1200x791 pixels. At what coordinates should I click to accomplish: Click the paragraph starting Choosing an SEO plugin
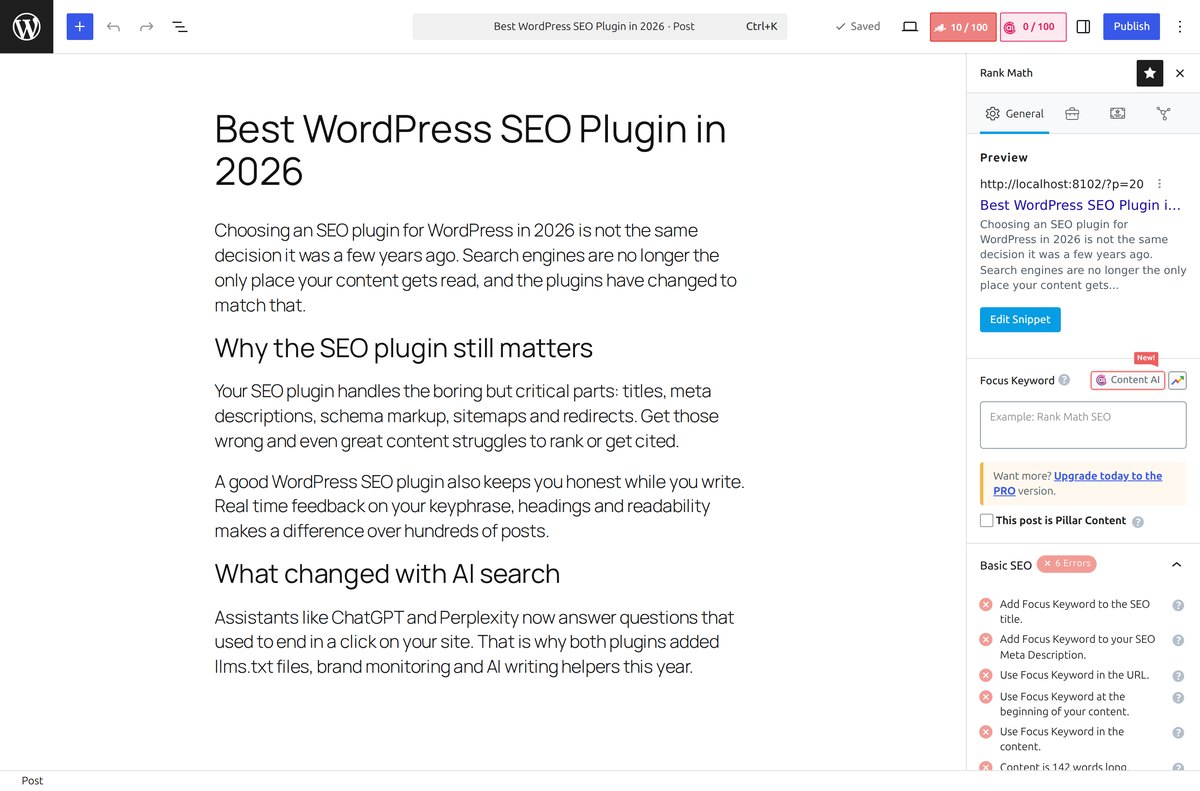point(480,268)
